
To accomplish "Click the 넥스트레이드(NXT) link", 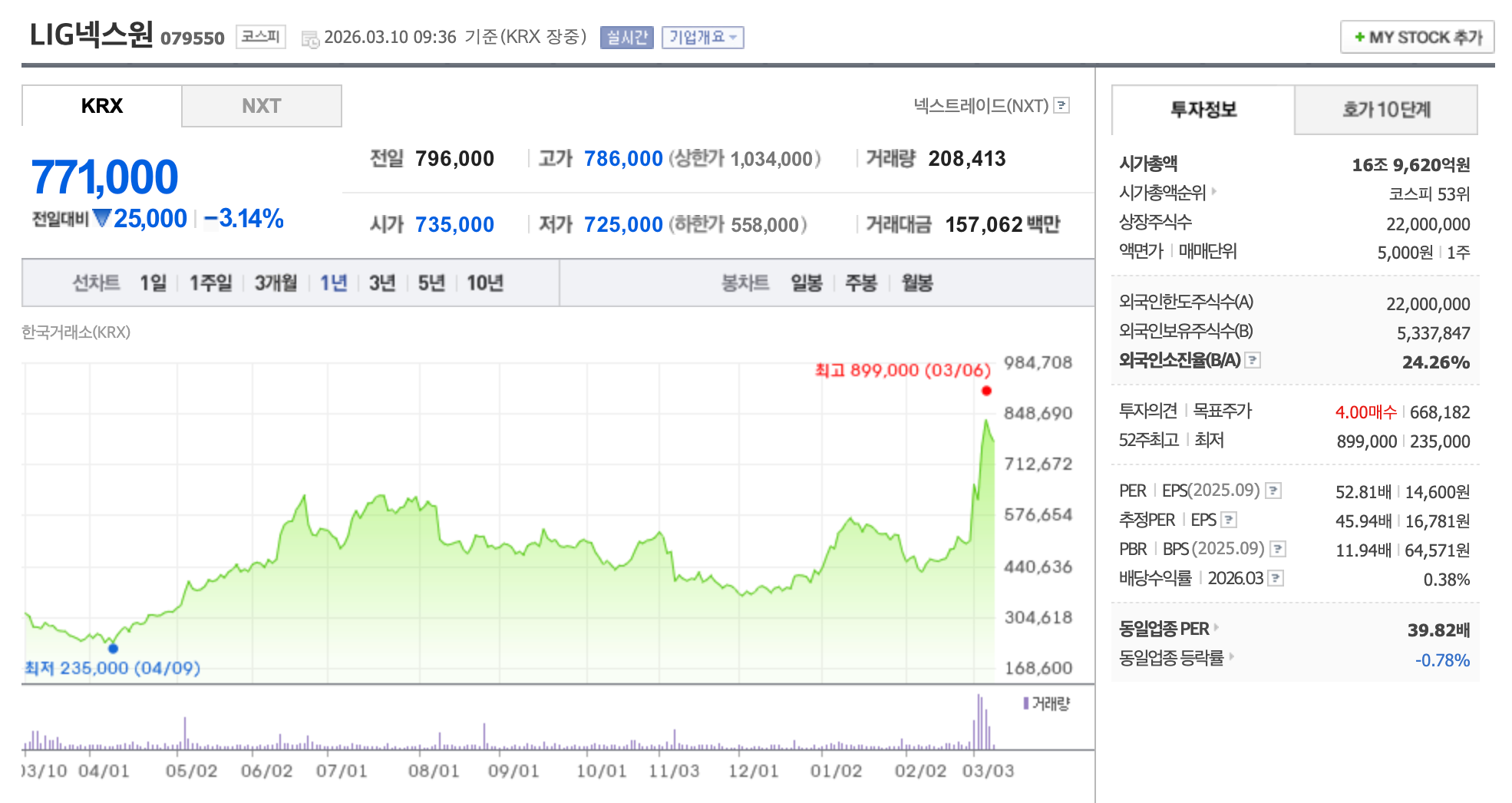I will [x=981, y=106].
